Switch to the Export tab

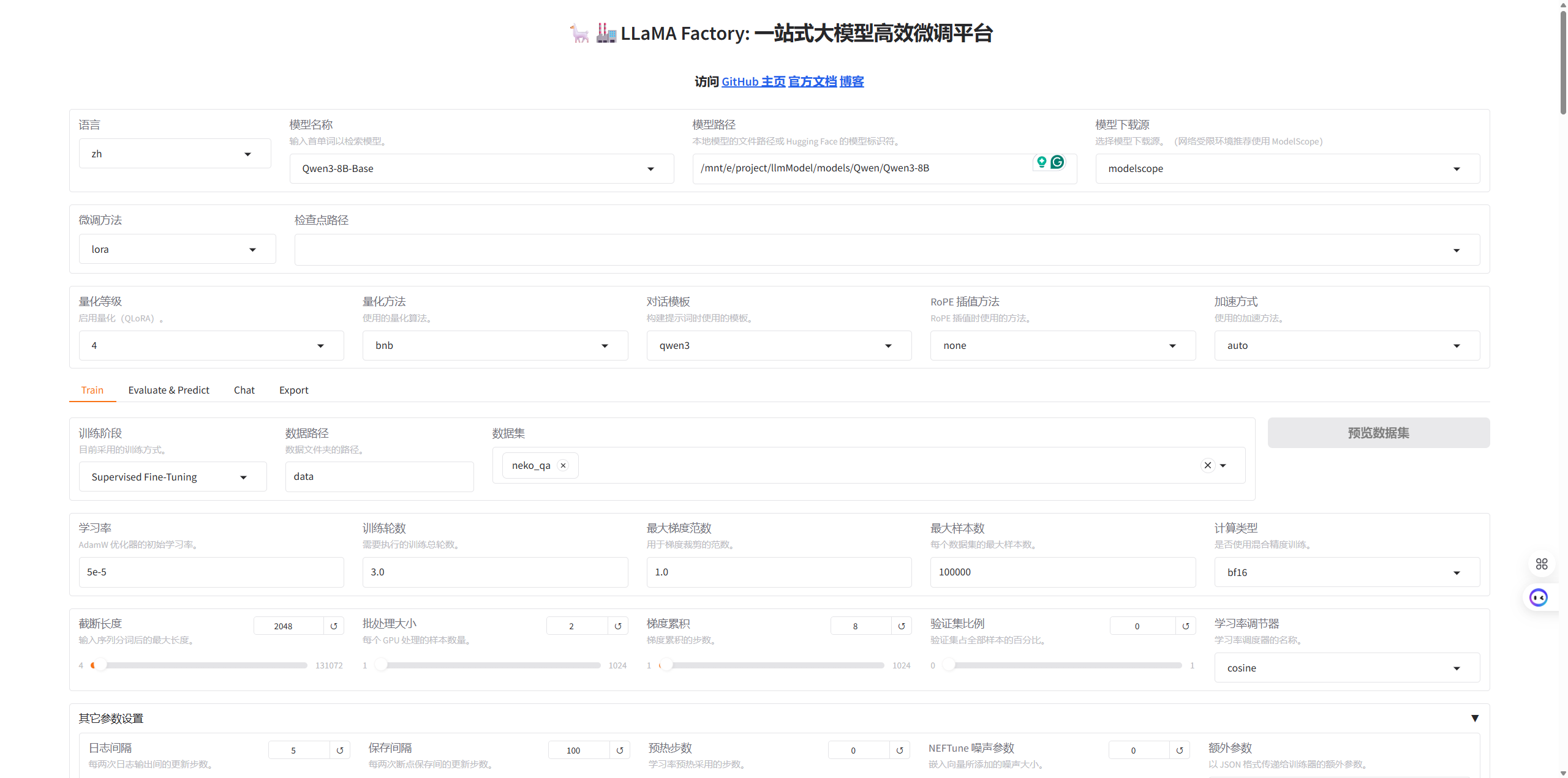293,390
